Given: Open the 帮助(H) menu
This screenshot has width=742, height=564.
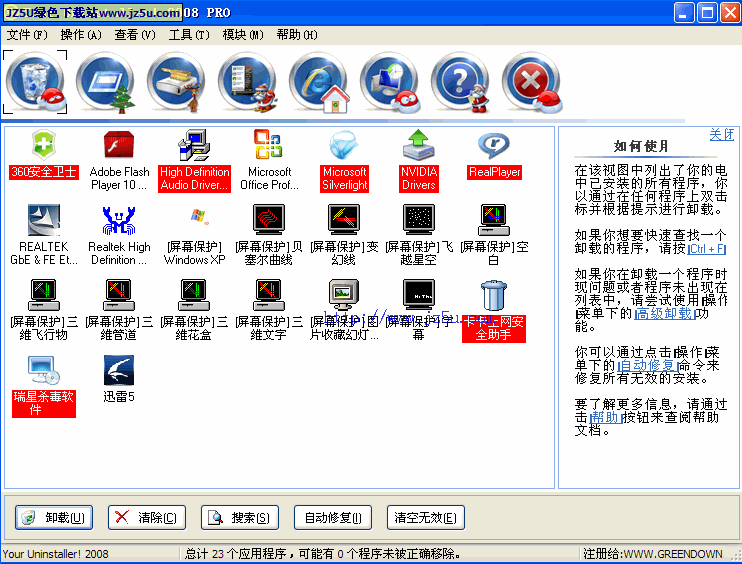Looking at the screenshot, I should pos(297,35).
